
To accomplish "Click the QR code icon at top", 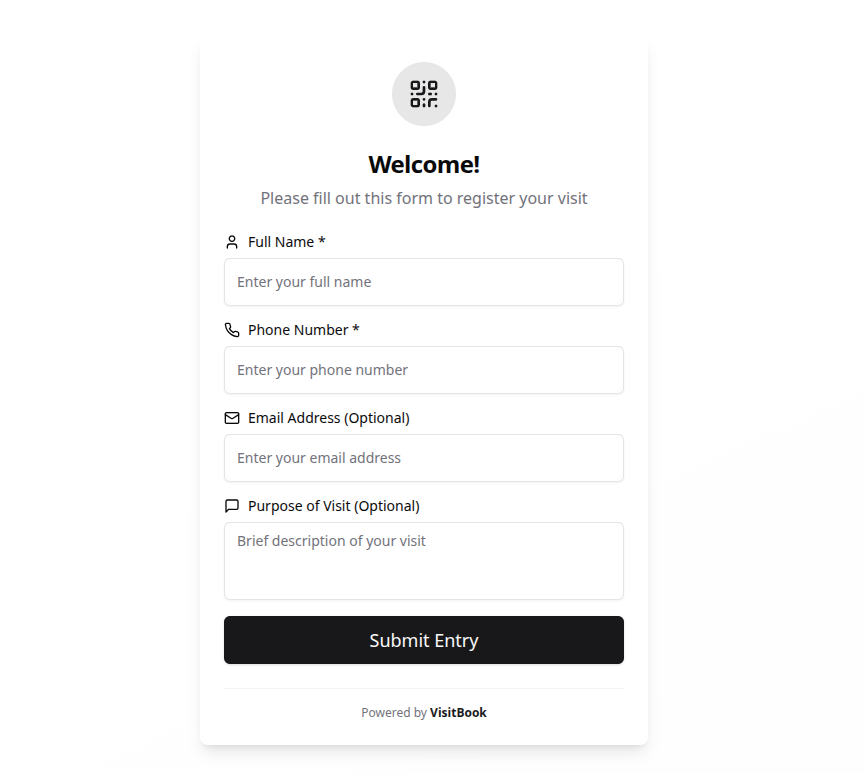I will coord(424,94).
